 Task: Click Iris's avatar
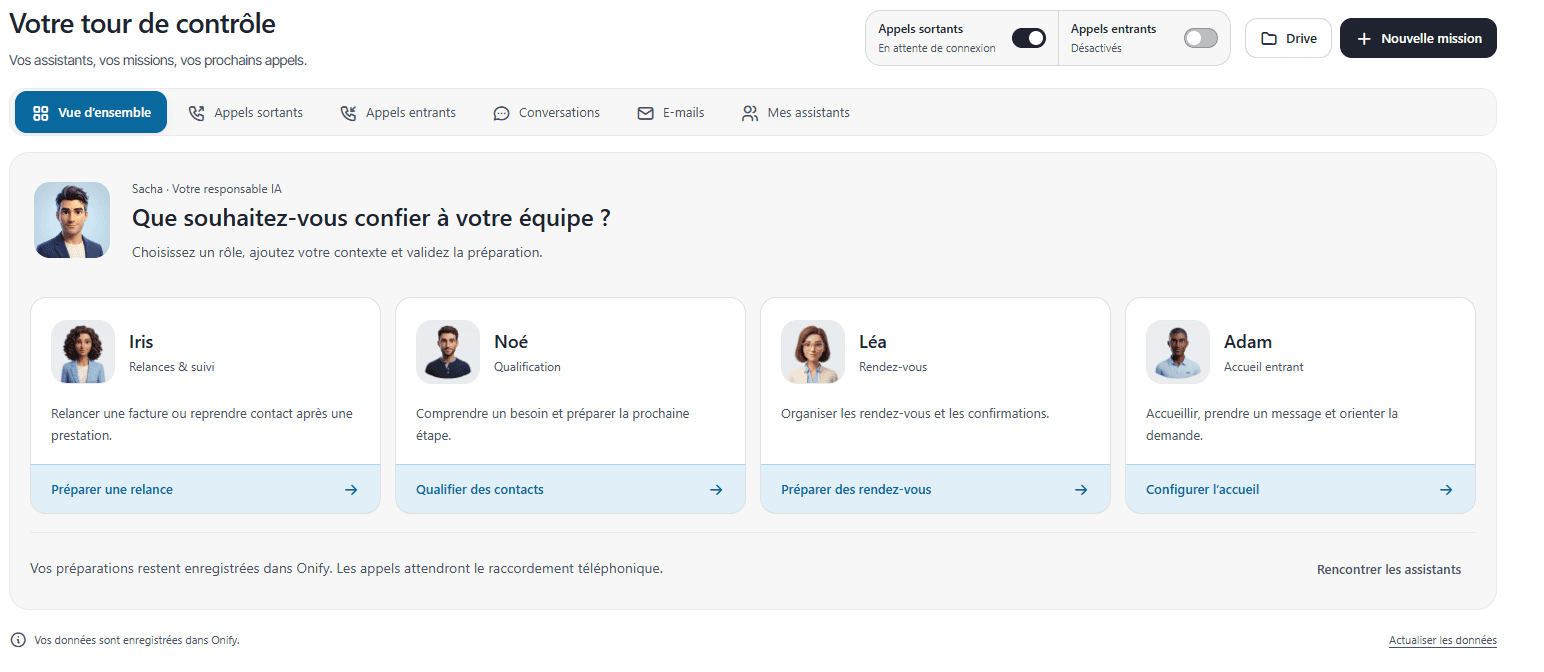click(83, 352)
